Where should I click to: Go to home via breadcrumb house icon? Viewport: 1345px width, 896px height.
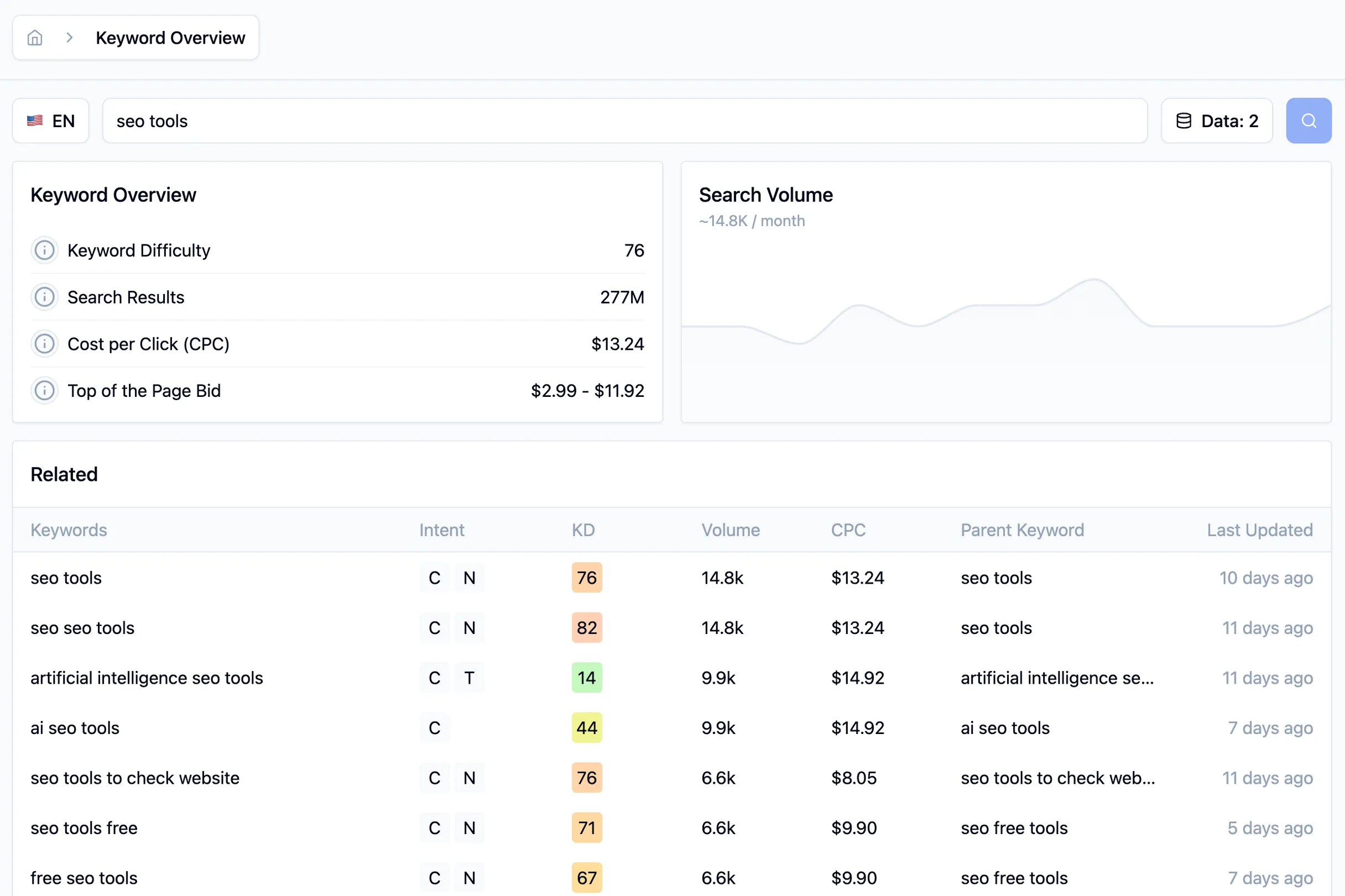coord(35,38)
